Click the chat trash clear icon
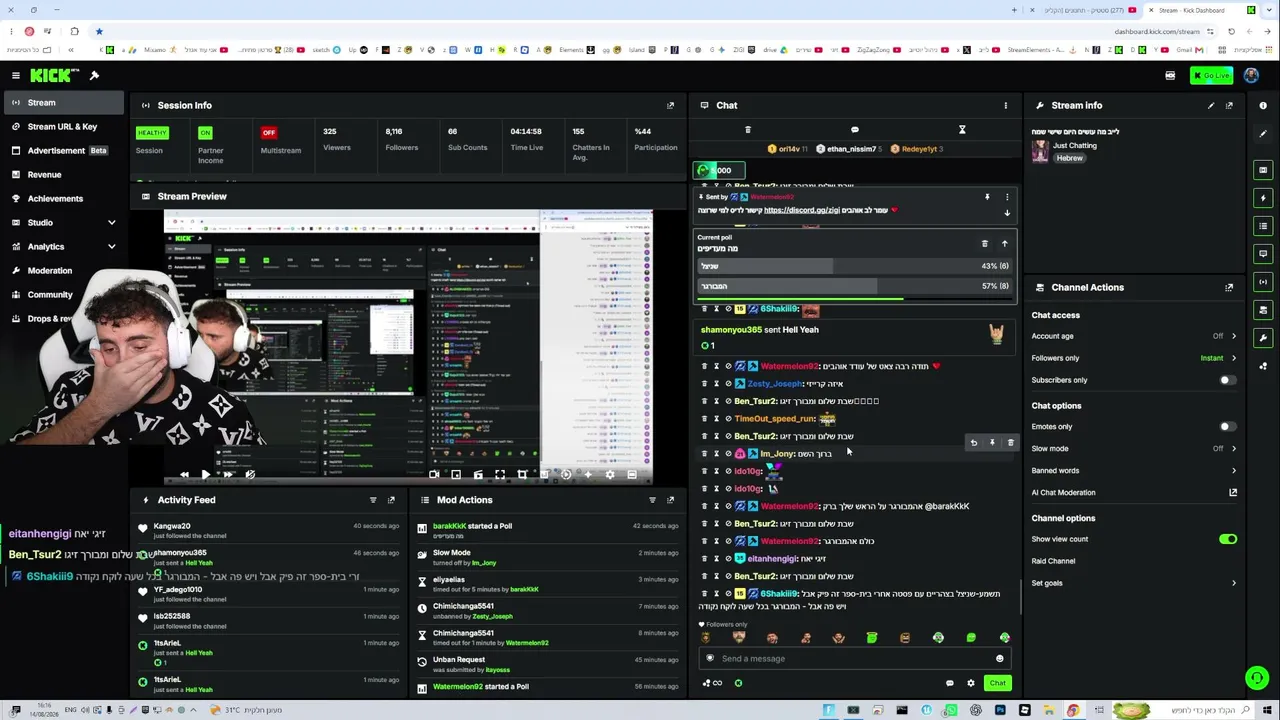Screen dimensions: 1280x720 [748, 130]
